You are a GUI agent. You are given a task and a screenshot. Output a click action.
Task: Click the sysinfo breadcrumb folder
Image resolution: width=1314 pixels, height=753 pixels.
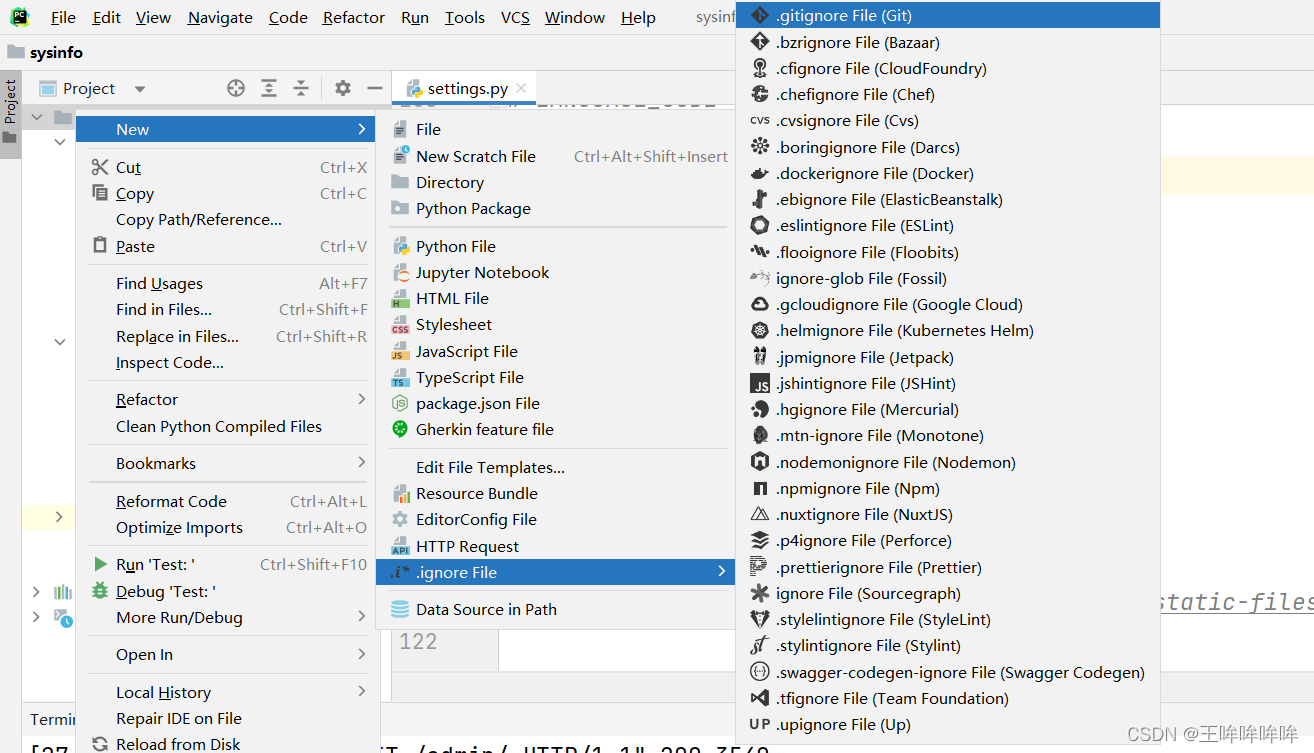coord(45,52)
